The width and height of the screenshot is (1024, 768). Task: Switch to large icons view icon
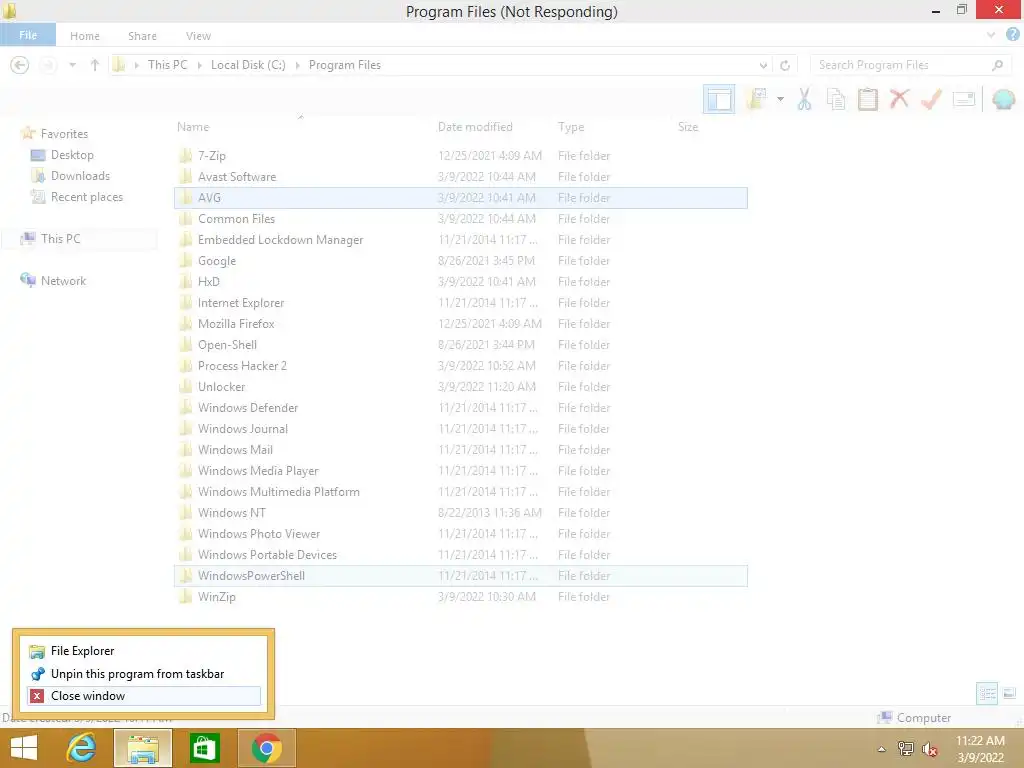click(1009, 693)
